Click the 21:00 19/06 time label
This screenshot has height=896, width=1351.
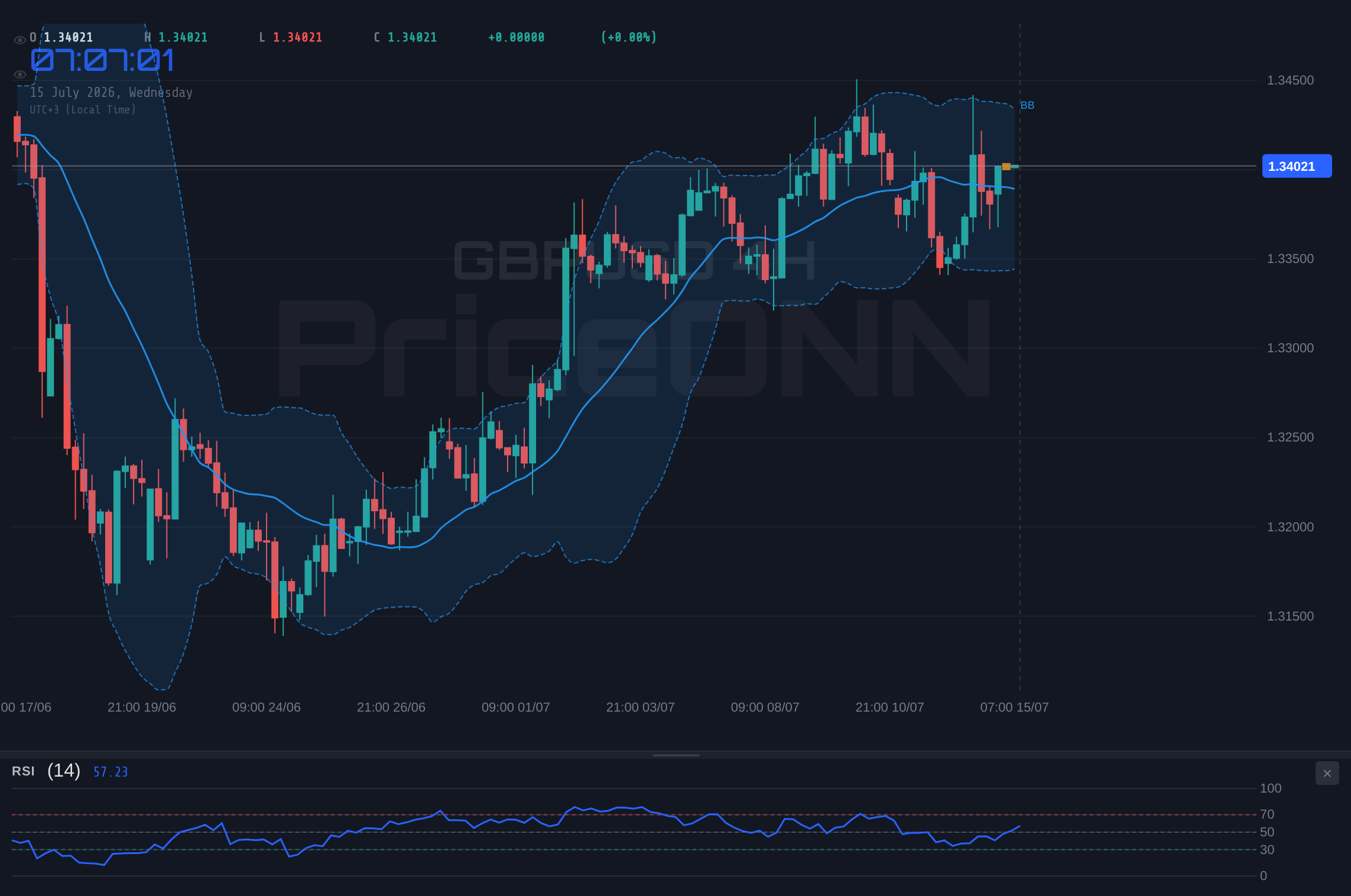click(142, 707)
